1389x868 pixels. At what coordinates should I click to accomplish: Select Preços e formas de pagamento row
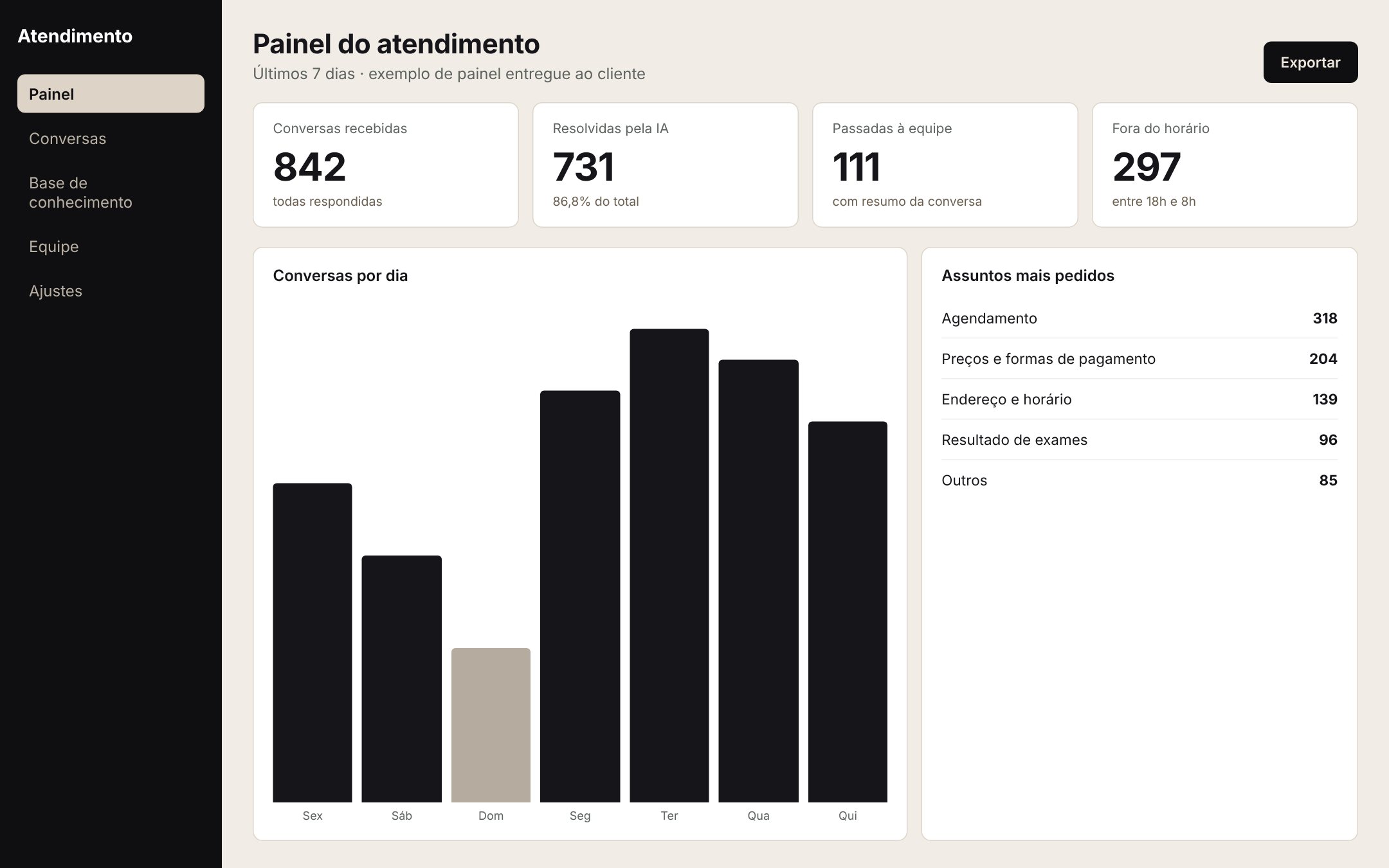click(x=1139, y=359)
